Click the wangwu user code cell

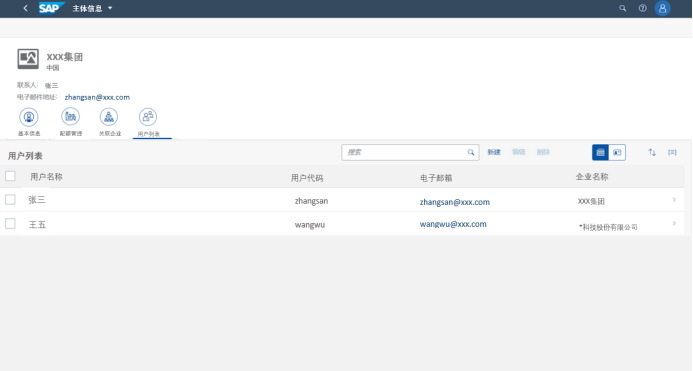(x=310, y=225)
